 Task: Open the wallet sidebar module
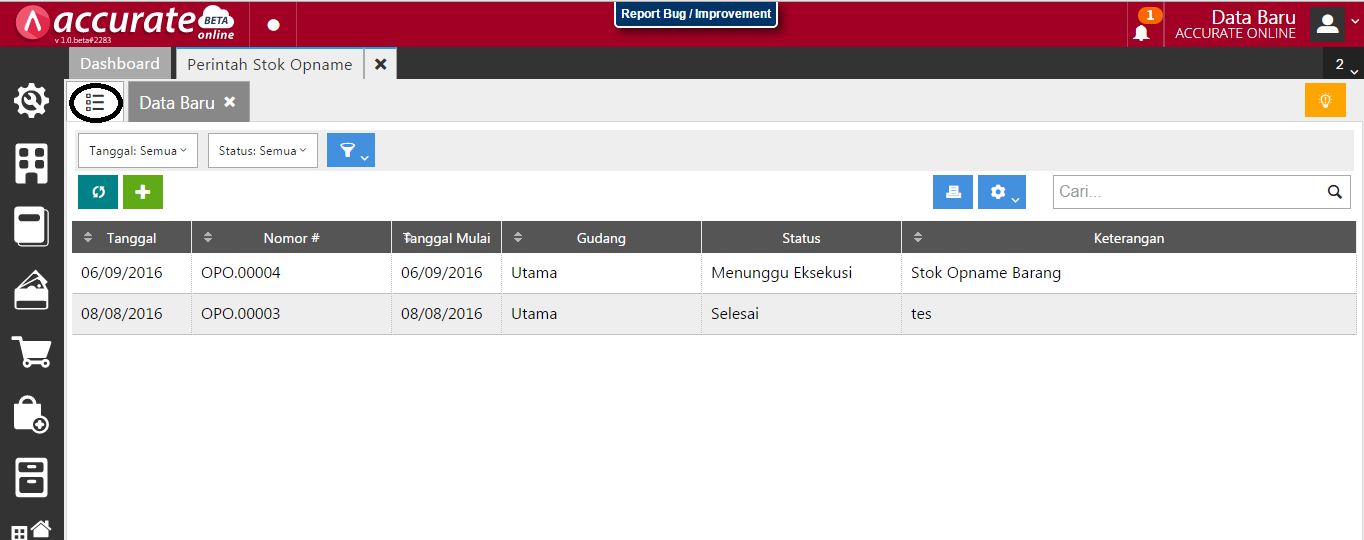pyautogui.click(x=31, y=289)
